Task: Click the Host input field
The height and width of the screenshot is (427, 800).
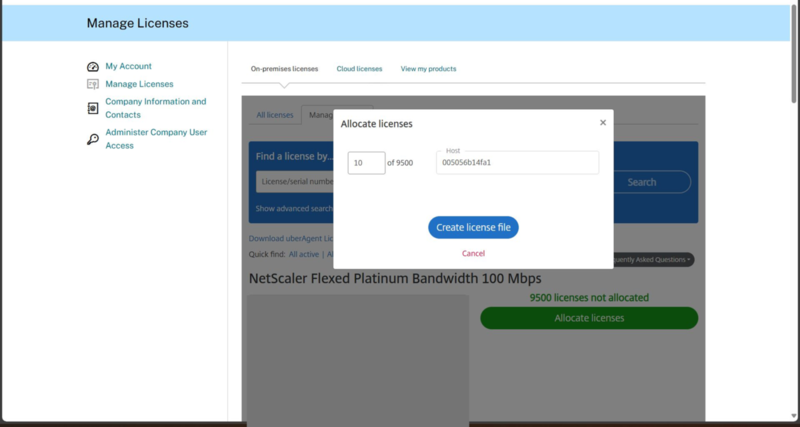Action: (517, 163)
